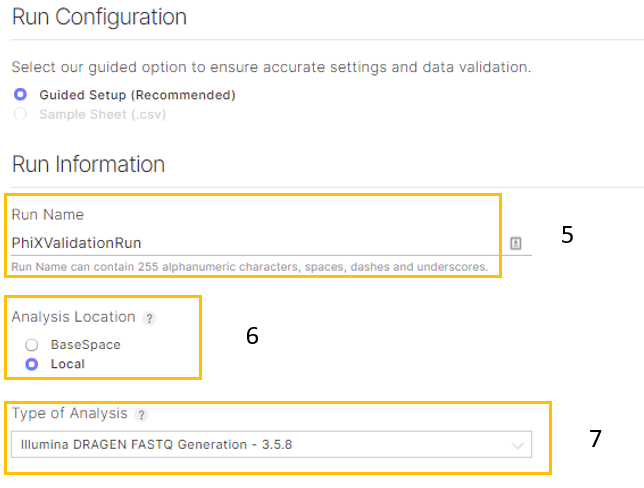Click the Run Information heading
644x488 pixels.
(x=88, y=164)
